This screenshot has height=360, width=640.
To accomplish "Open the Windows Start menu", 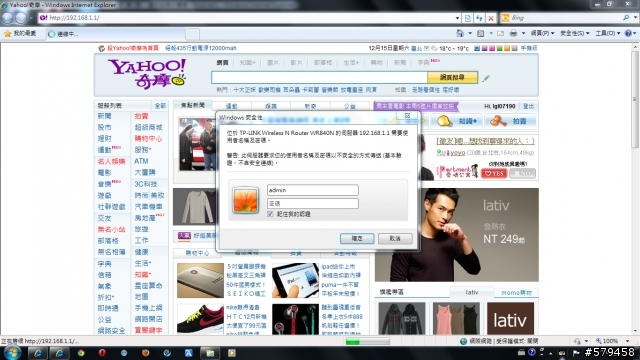I will [x=12, y=352].
